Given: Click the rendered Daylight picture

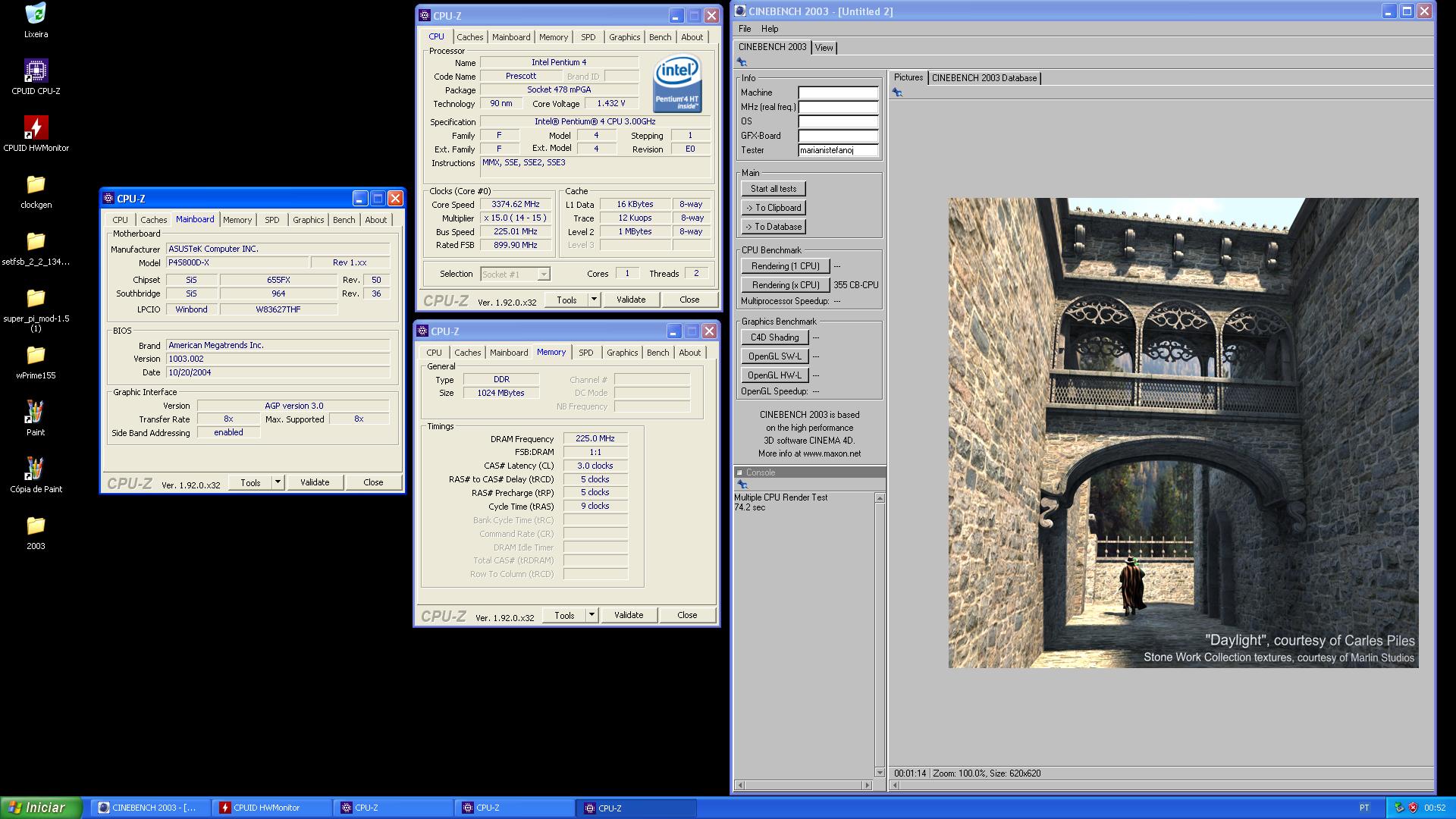Looking at the screenshot, I should (1183, 433).
